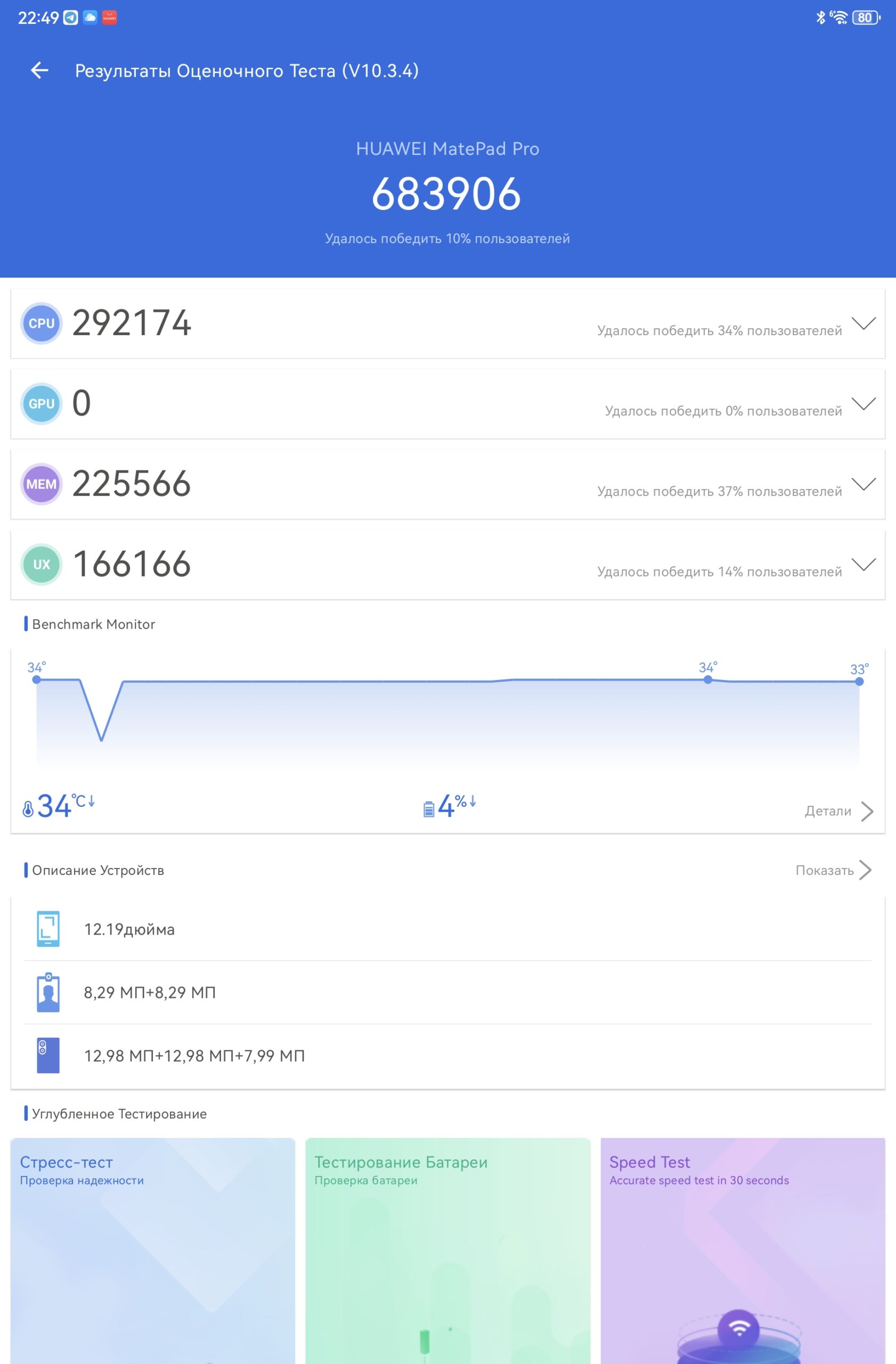Screen dimensions: 896x1364
Task: Open Показать for device description
Action: [834, 870]
